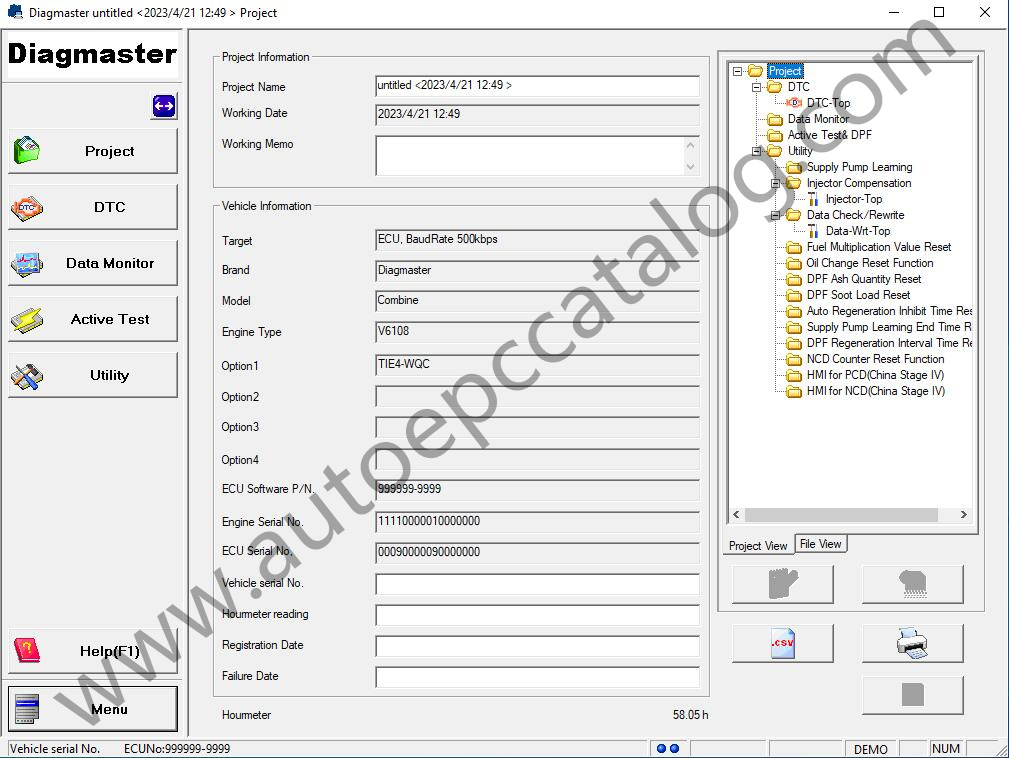Select DPF Ash Quantity Reset
The width and height of the screenshot is (1009, 758).
coord(864,279)
